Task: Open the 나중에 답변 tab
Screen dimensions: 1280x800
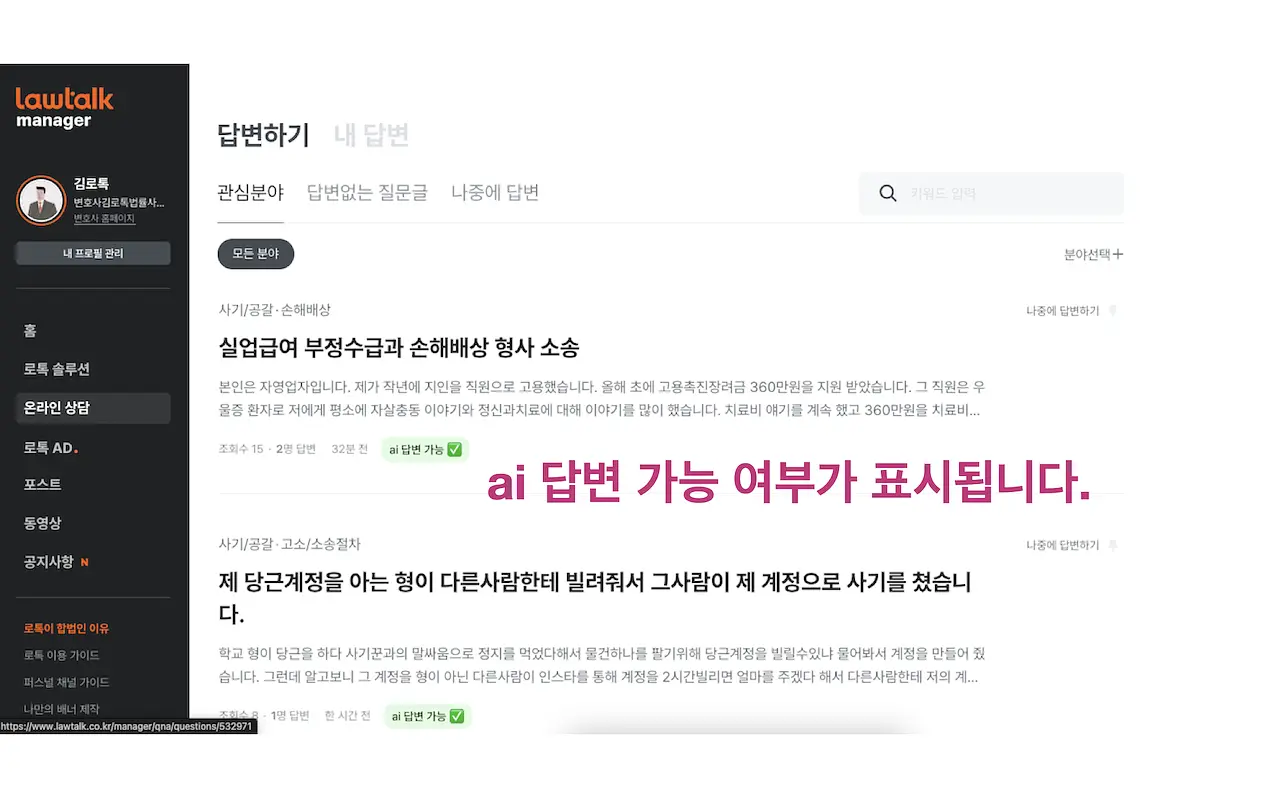Action: 495,192
